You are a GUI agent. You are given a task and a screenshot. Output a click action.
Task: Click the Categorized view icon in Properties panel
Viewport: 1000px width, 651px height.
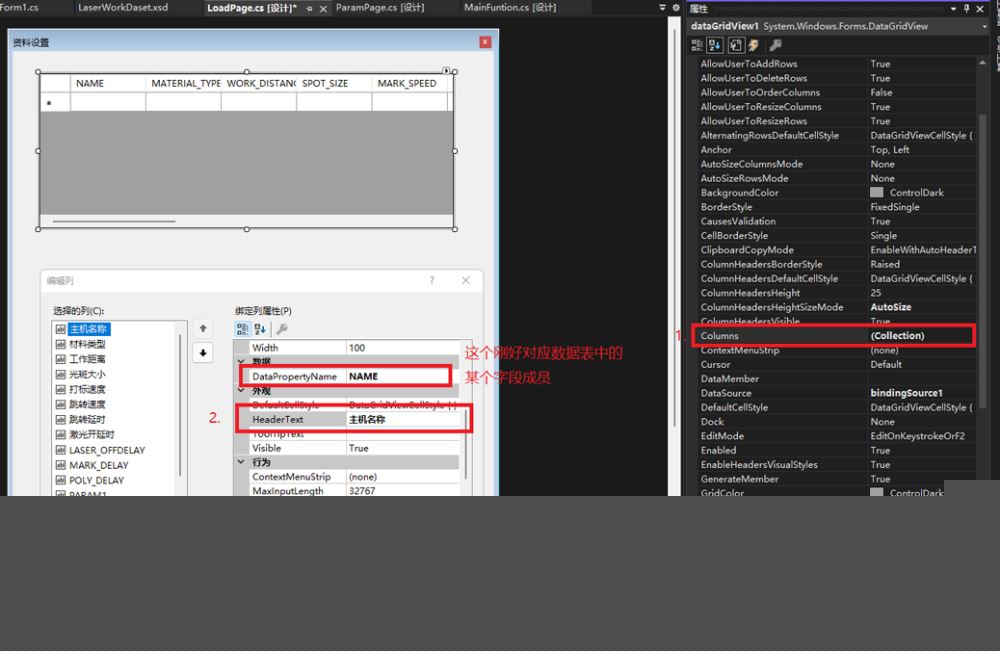pyautogui.click(x=697, y=45)
